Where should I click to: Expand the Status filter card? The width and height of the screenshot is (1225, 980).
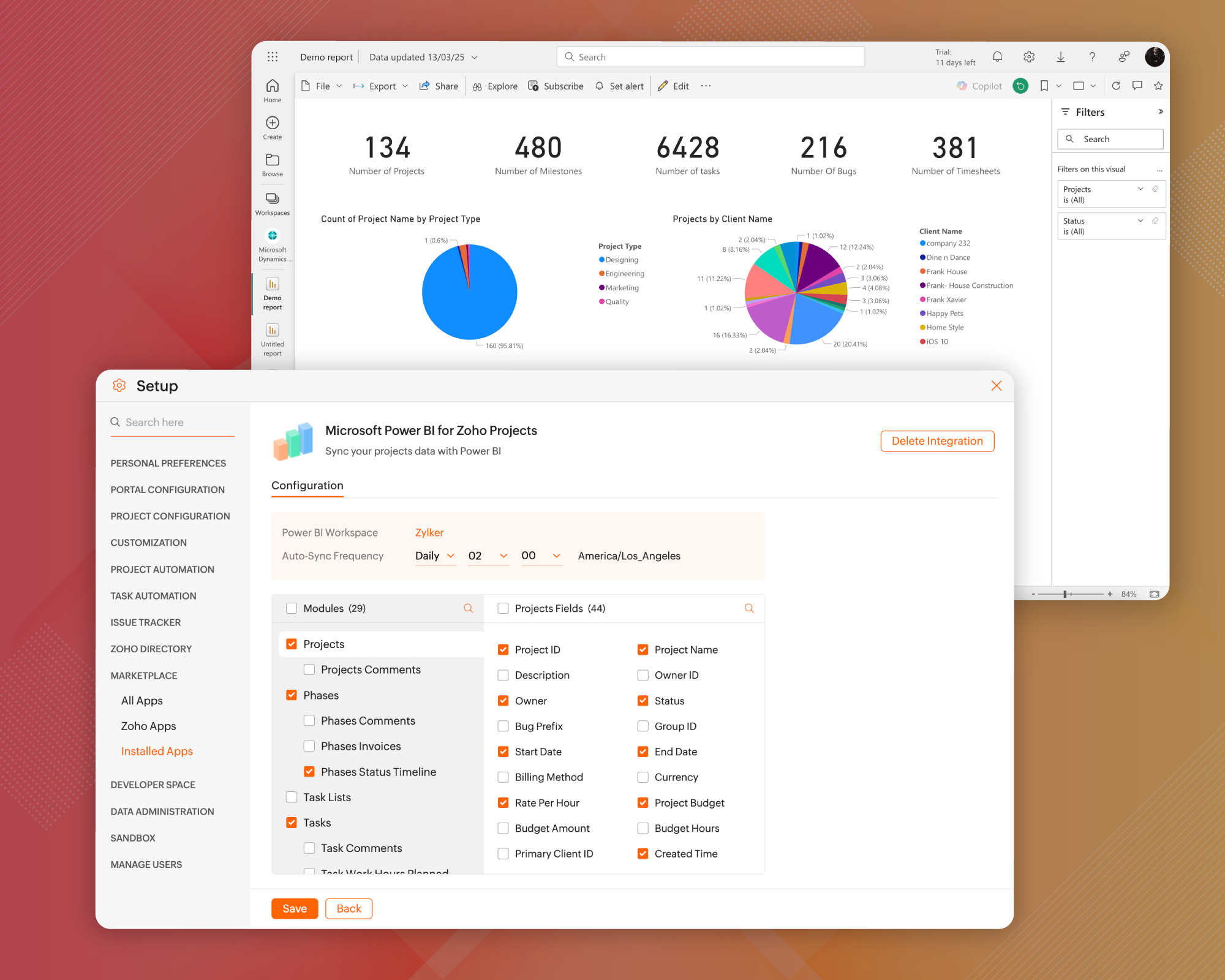click(1140, 221)
